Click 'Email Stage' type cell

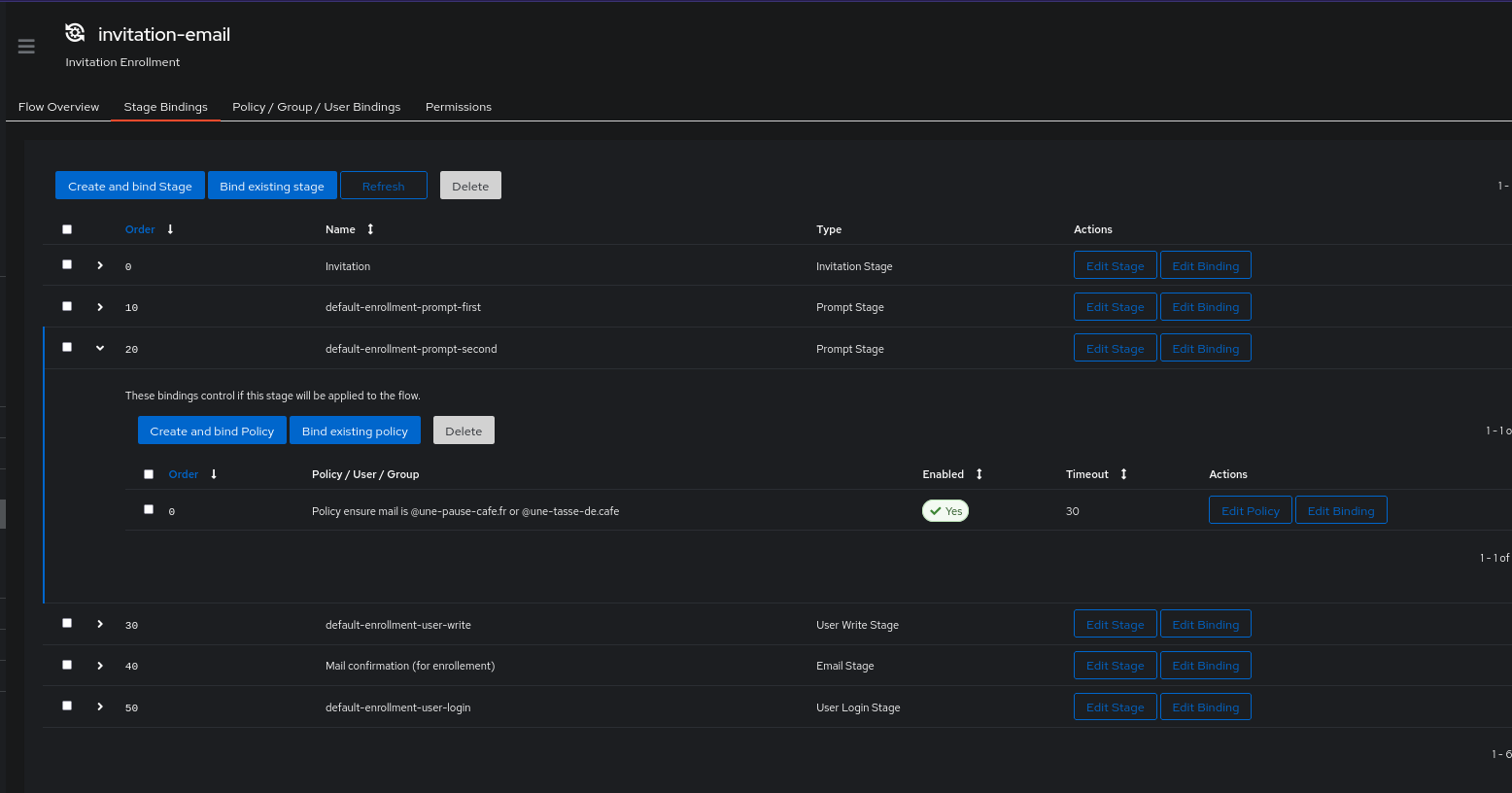[x=845, y=666]
